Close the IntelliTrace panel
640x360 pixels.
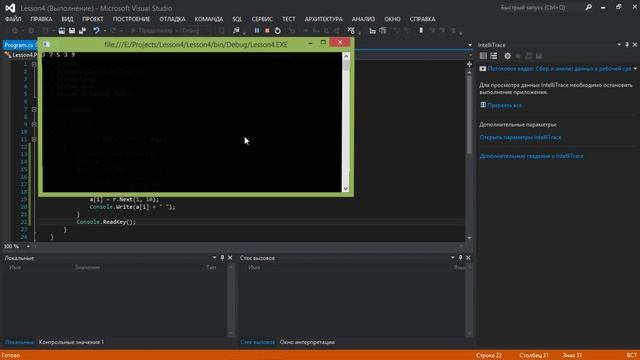[635, 44]
